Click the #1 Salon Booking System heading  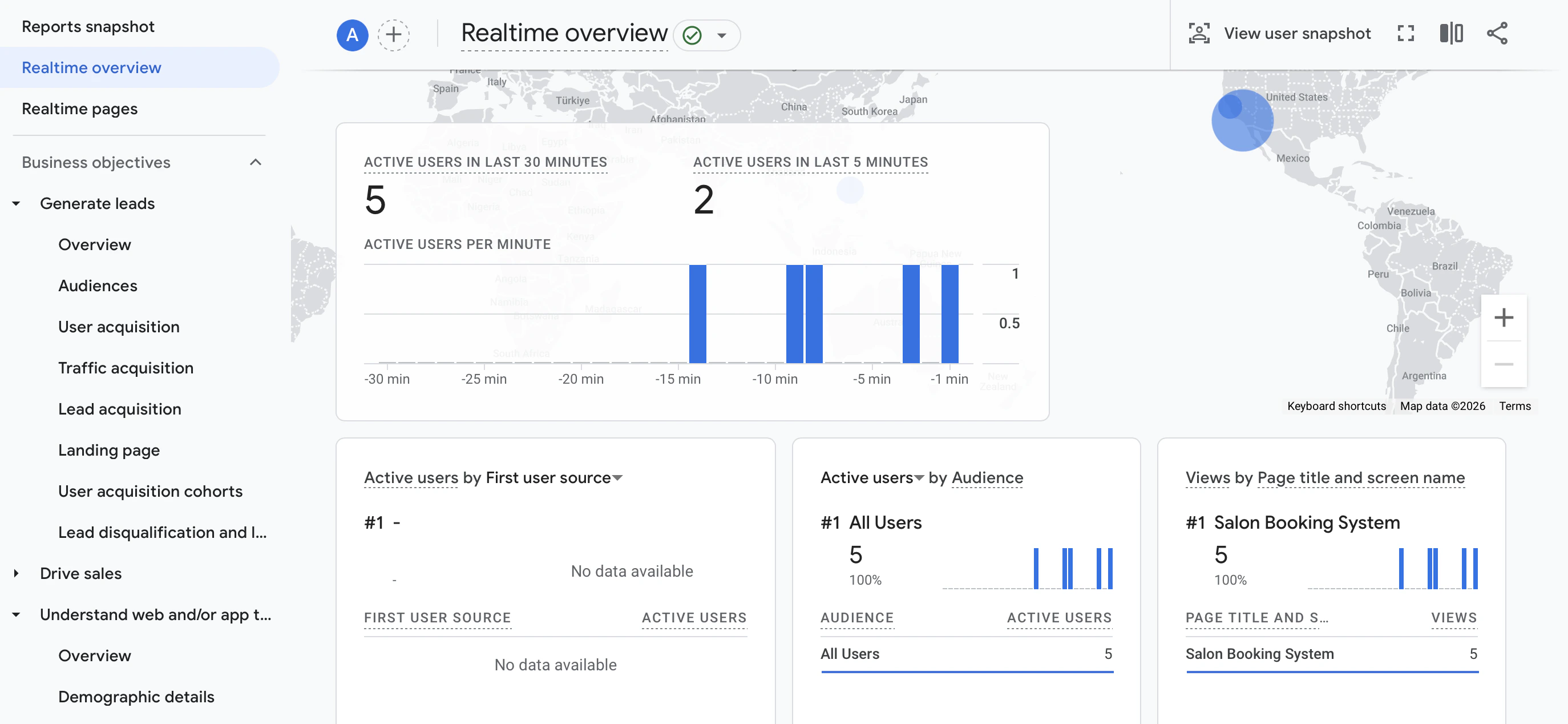click(1293, 522)
